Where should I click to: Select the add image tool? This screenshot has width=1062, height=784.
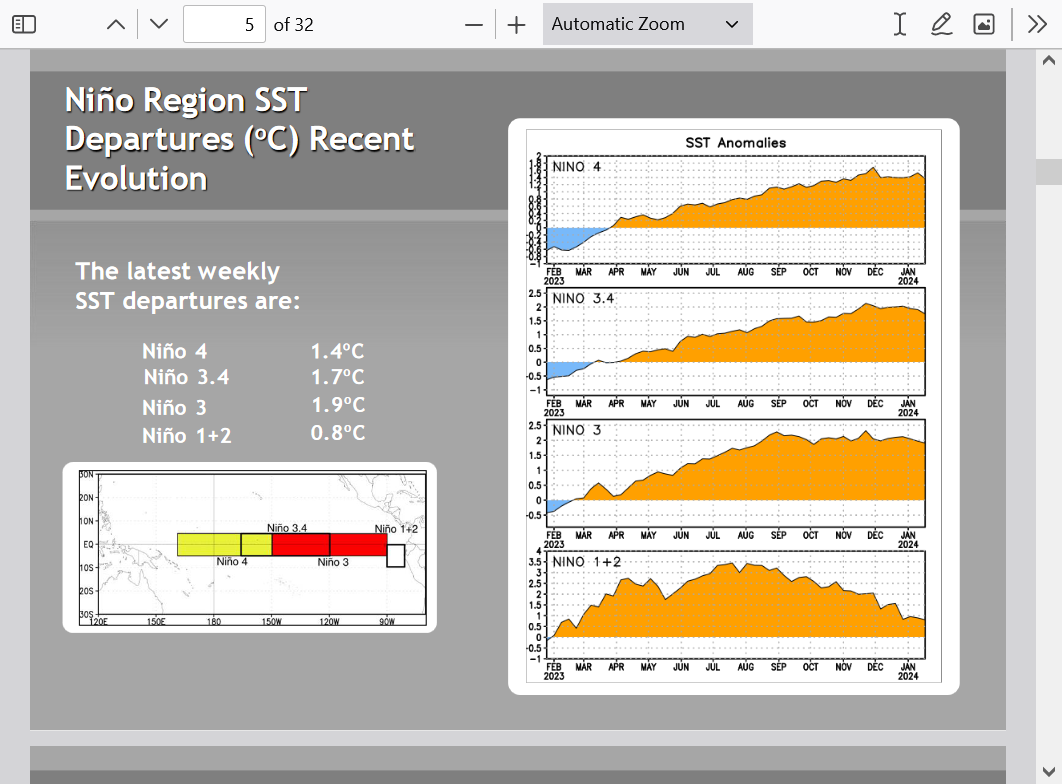point(984,24)
